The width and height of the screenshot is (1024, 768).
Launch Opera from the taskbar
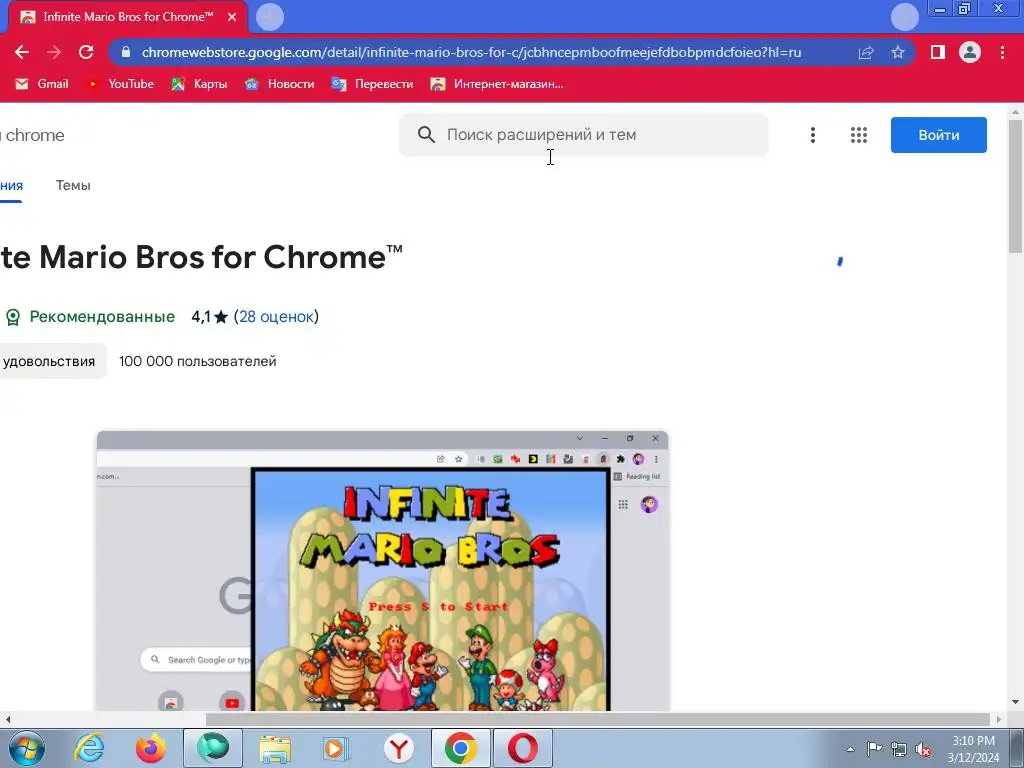[522, 748]
